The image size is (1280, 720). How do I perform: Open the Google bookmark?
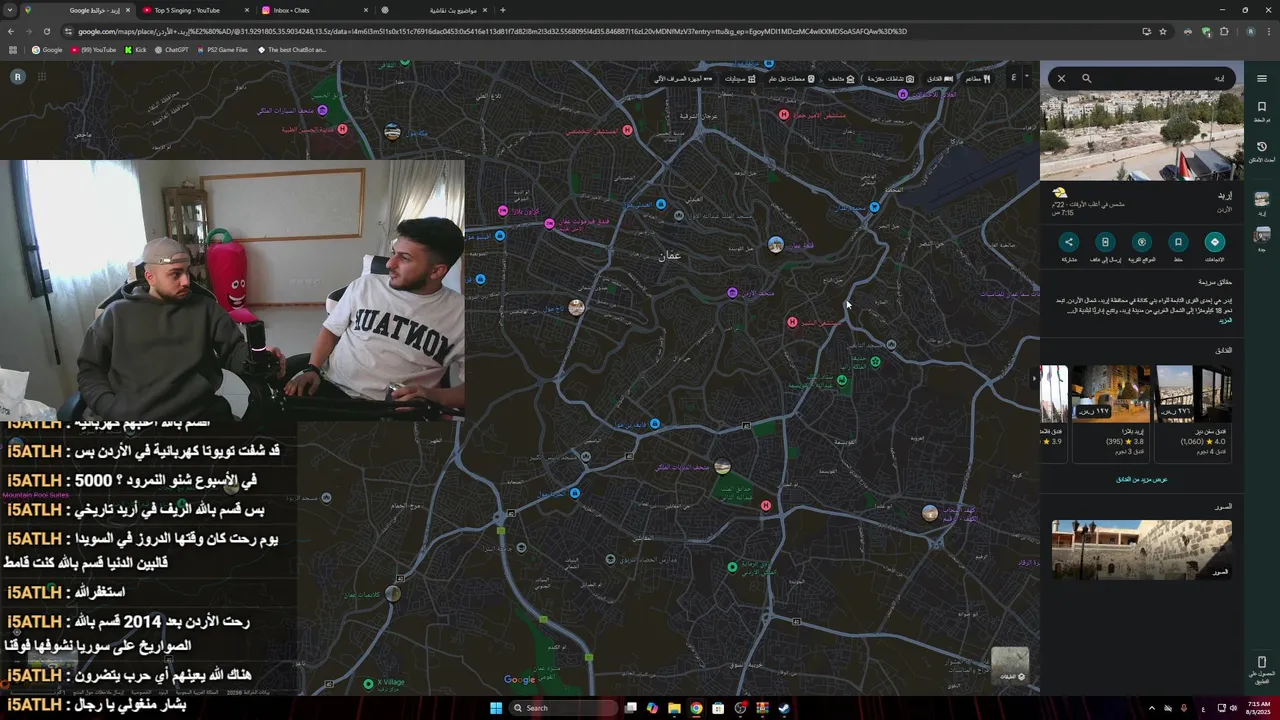[x=47, y=49]
